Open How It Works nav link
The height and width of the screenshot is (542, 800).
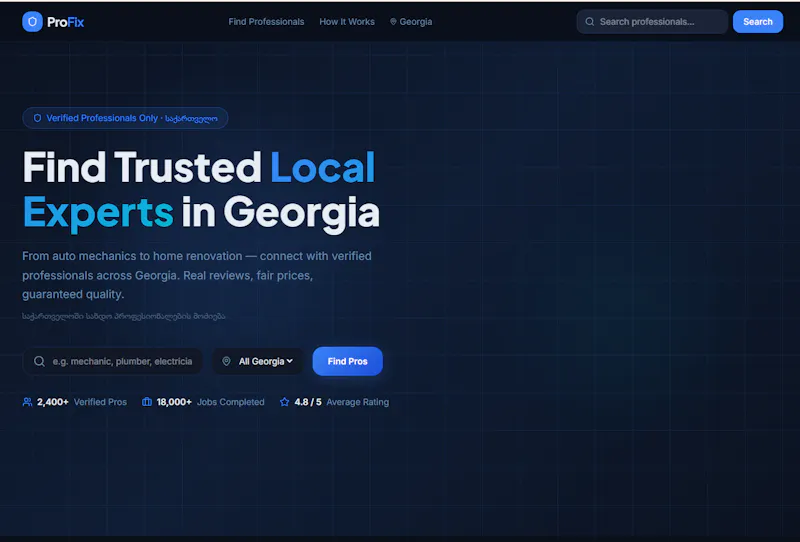[347, 22]
